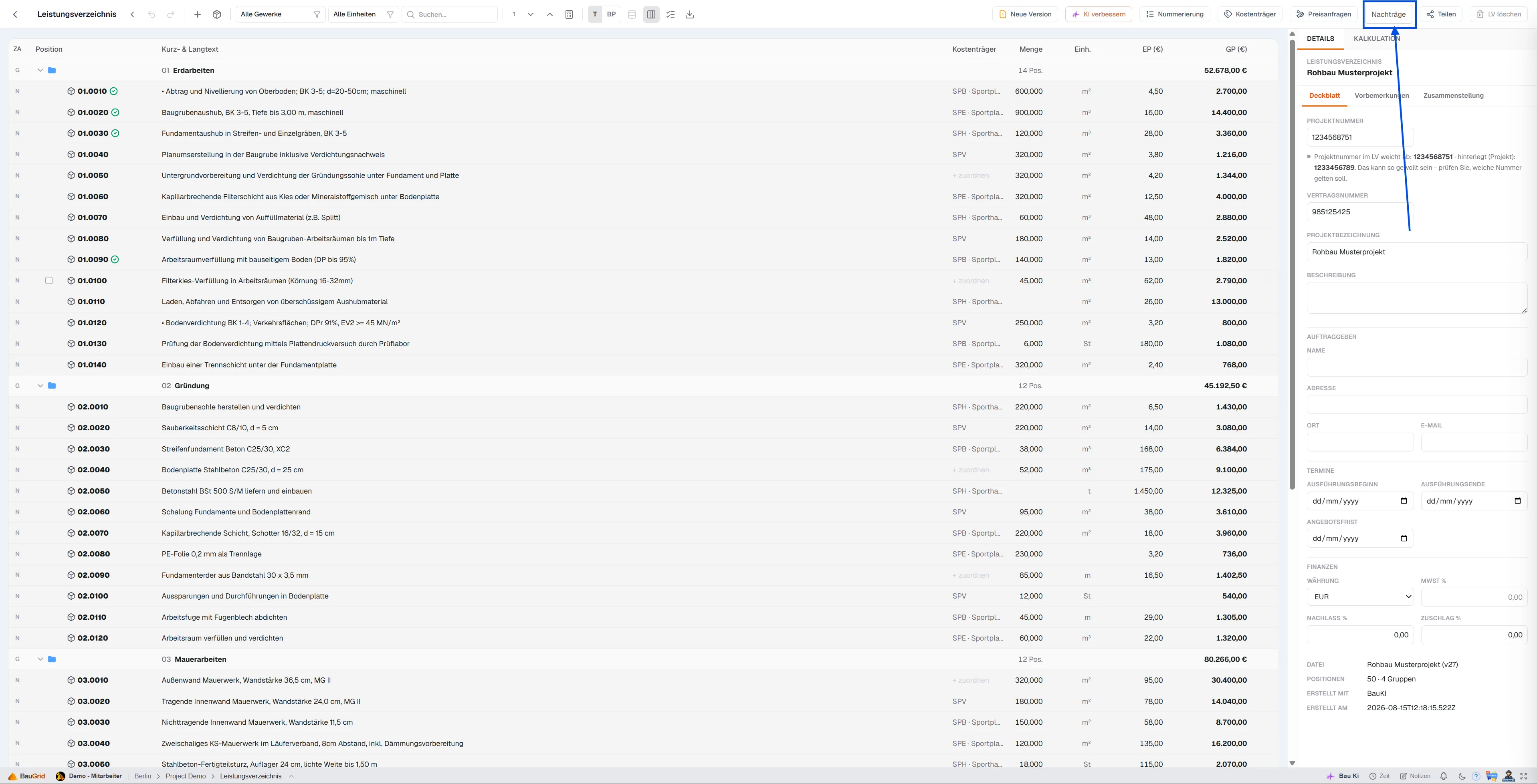Click the Vertragsnummer input field
The width and height of the screenshot is (1537, 784).
1360,212
